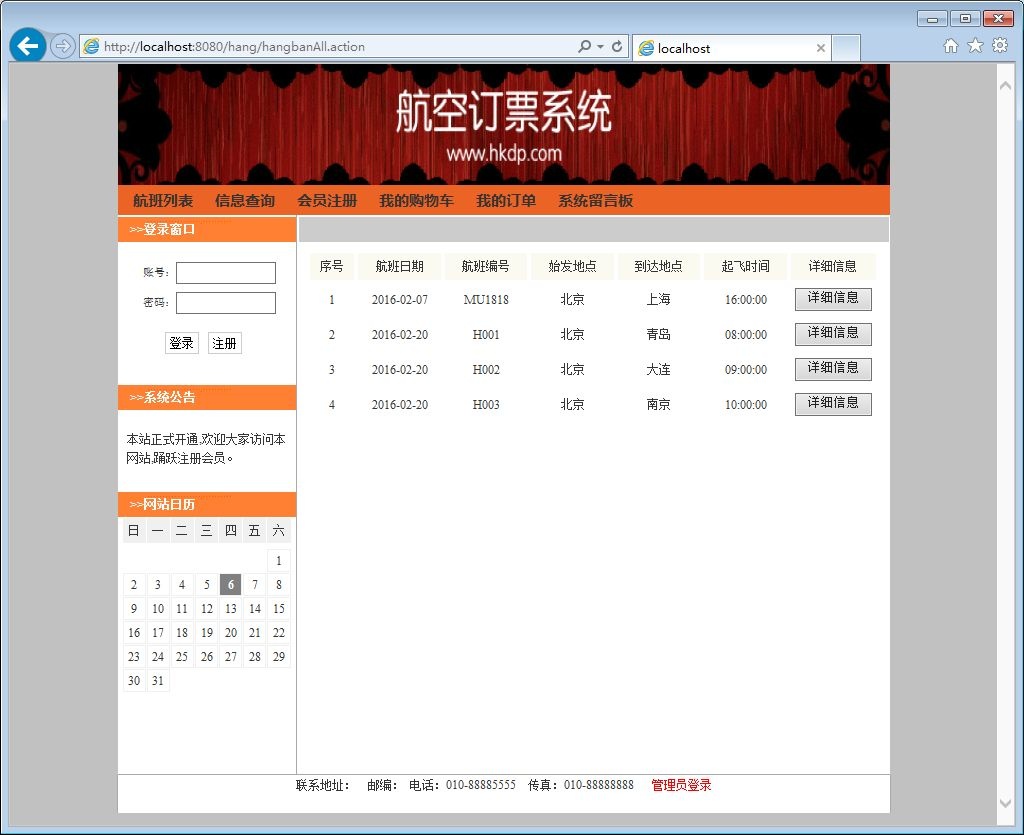Click the 账号 account input field
The image size is (1024, 835).
click(x=226, y=273)
